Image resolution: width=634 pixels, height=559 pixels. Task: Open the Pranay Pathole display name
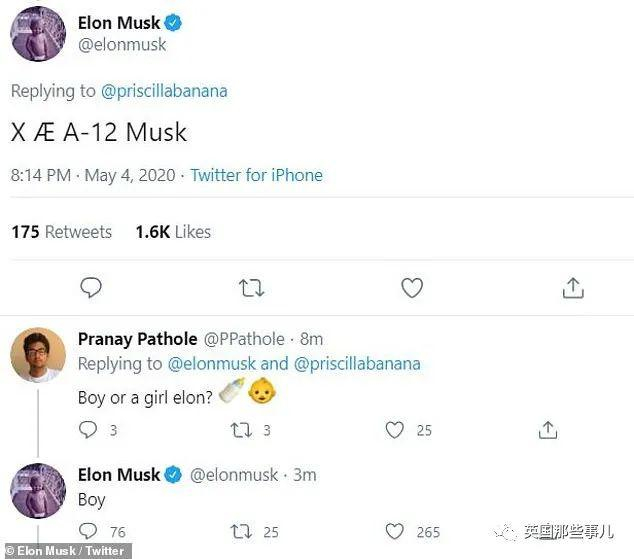click(137, 339)
